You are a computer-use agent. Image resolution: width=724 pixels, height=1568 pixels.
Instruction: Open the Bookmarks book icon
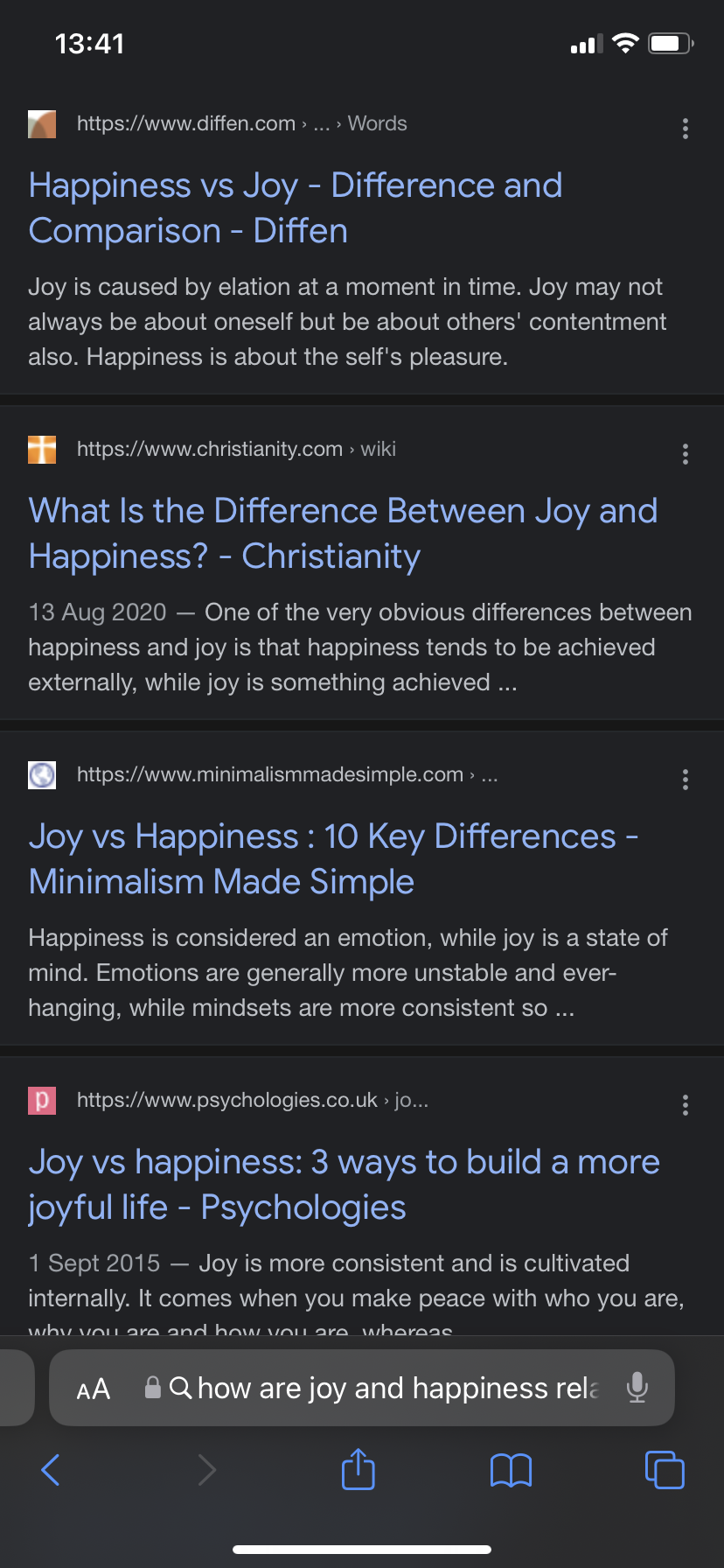511,1470
